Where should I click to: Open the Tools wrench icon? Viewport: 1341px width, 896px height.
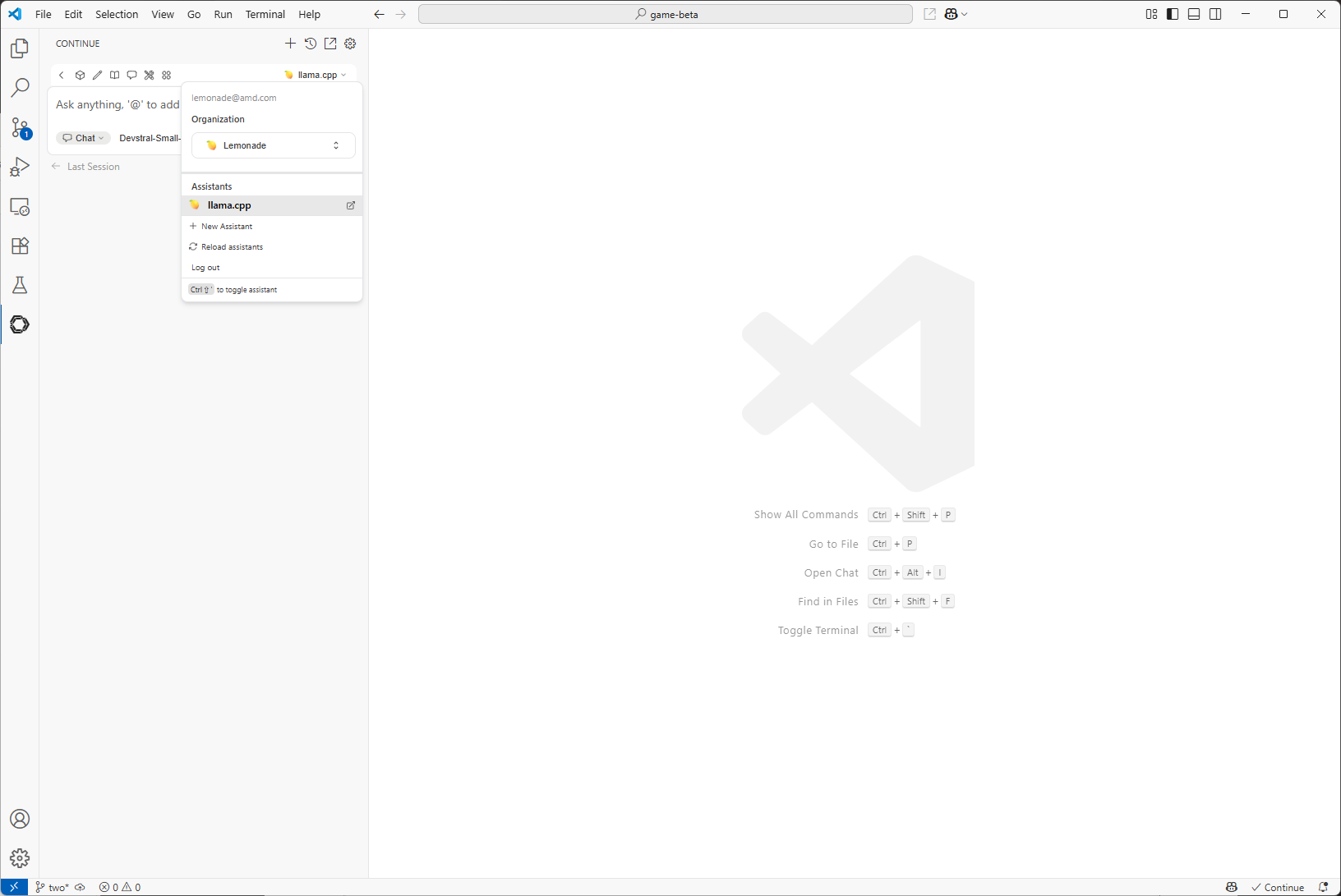(x=149, y=75)
